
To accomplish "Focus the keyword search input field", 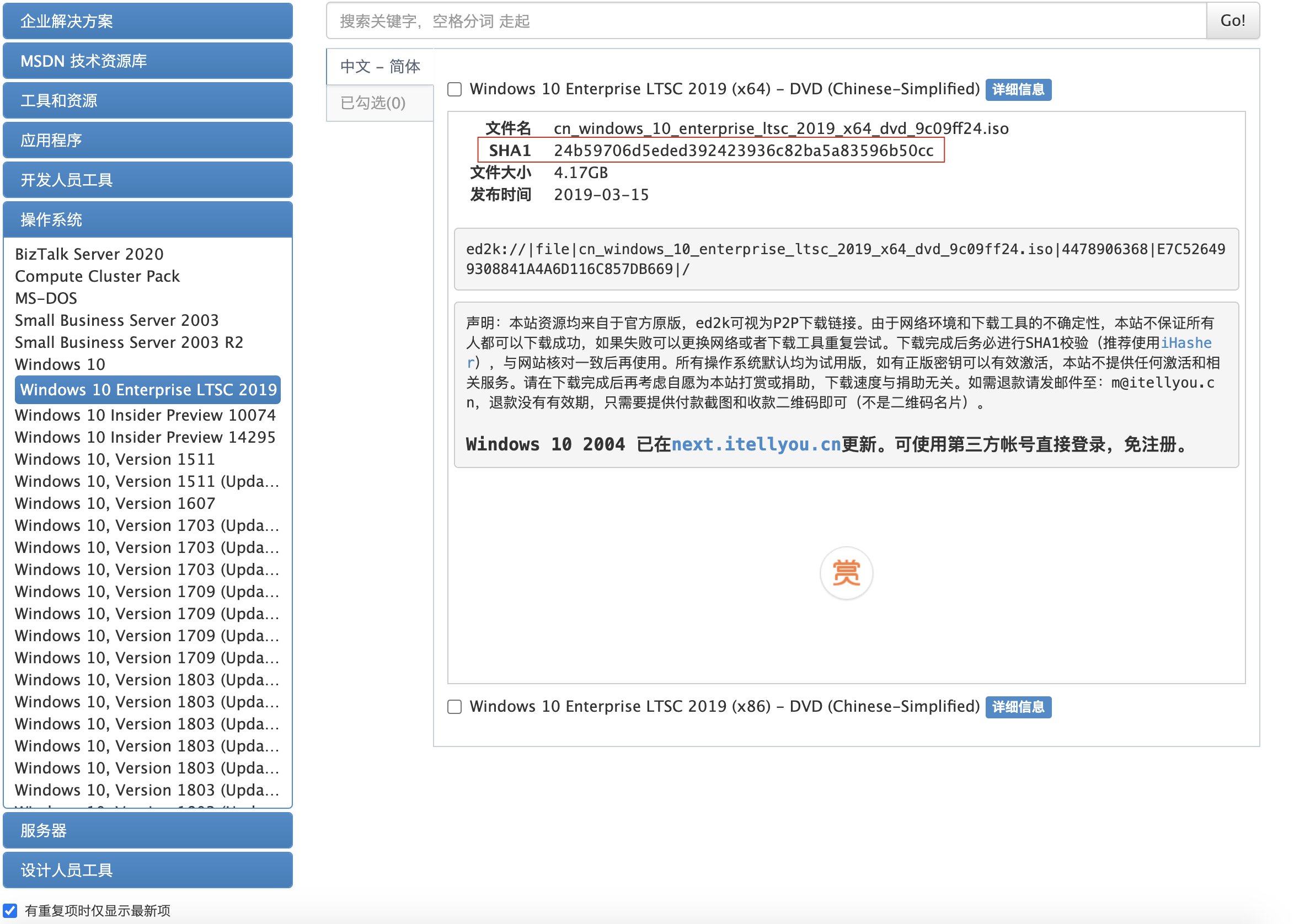I will click(766, 21).
